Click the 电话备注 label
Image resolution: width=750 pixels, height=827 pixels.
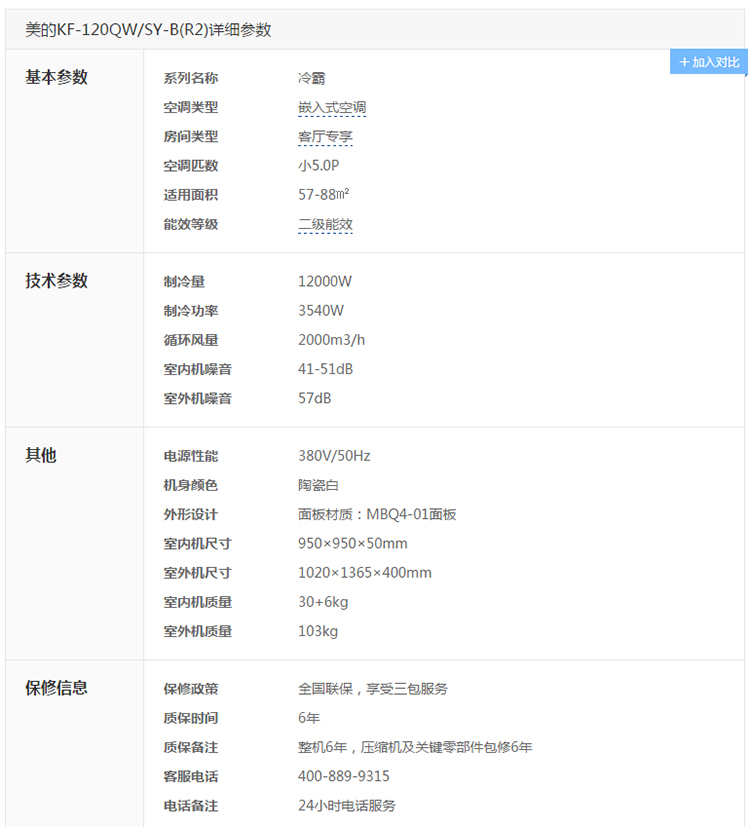click(x=190, y=806)
